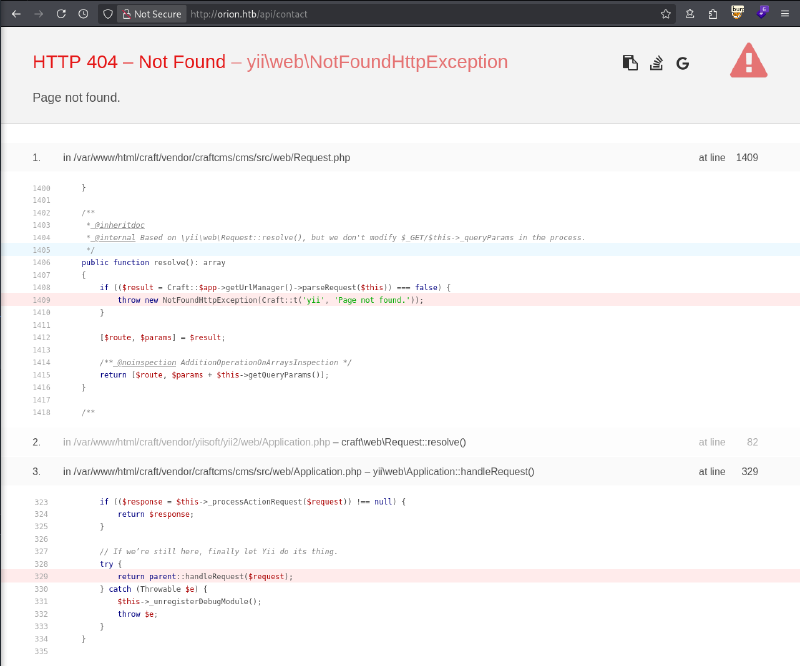Collapse stack frame 1 Request.php header

pos(400,158)
